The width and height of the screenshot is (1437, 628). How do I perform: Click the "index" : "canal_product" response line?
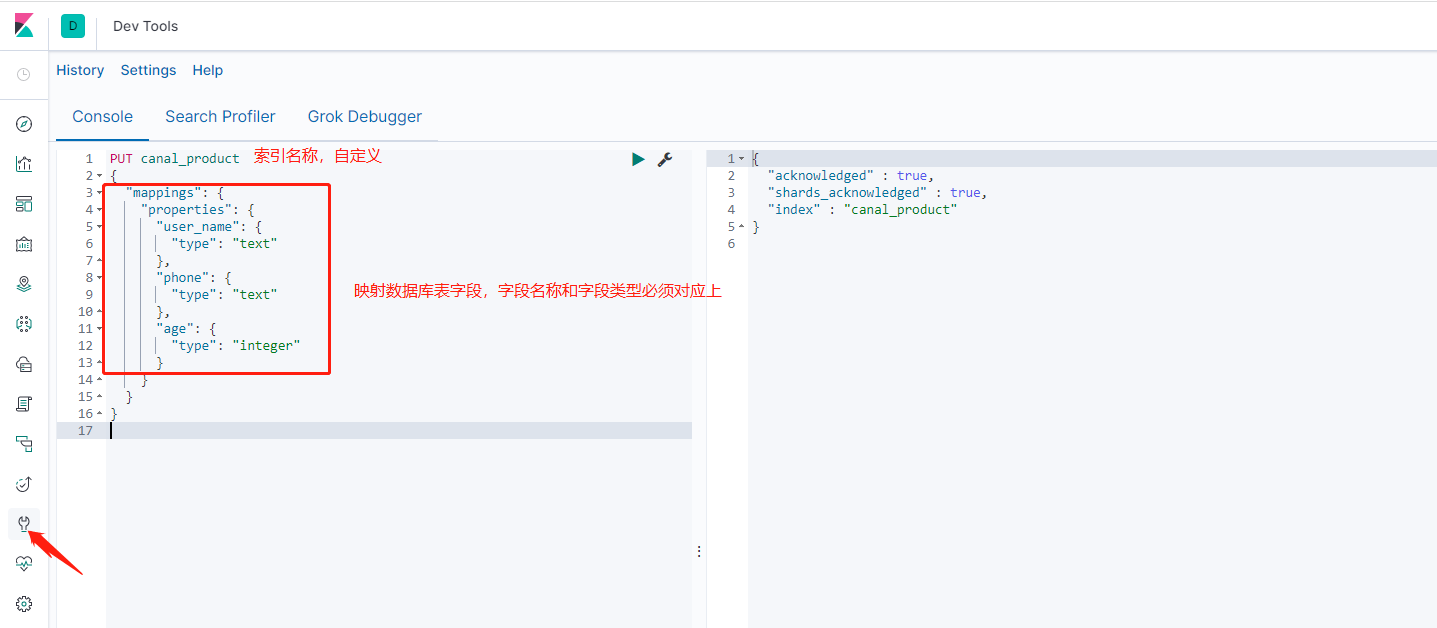click(862, 210)
